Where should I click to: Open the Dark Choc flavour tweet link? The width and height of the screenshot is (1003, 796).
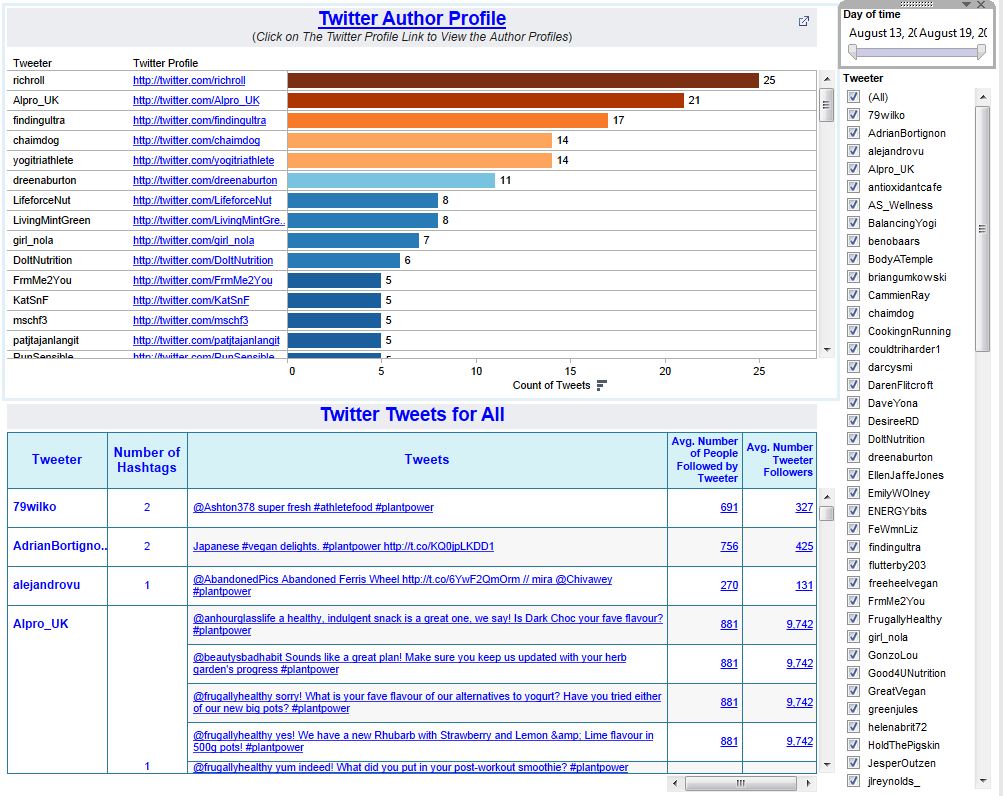point(427,625)
